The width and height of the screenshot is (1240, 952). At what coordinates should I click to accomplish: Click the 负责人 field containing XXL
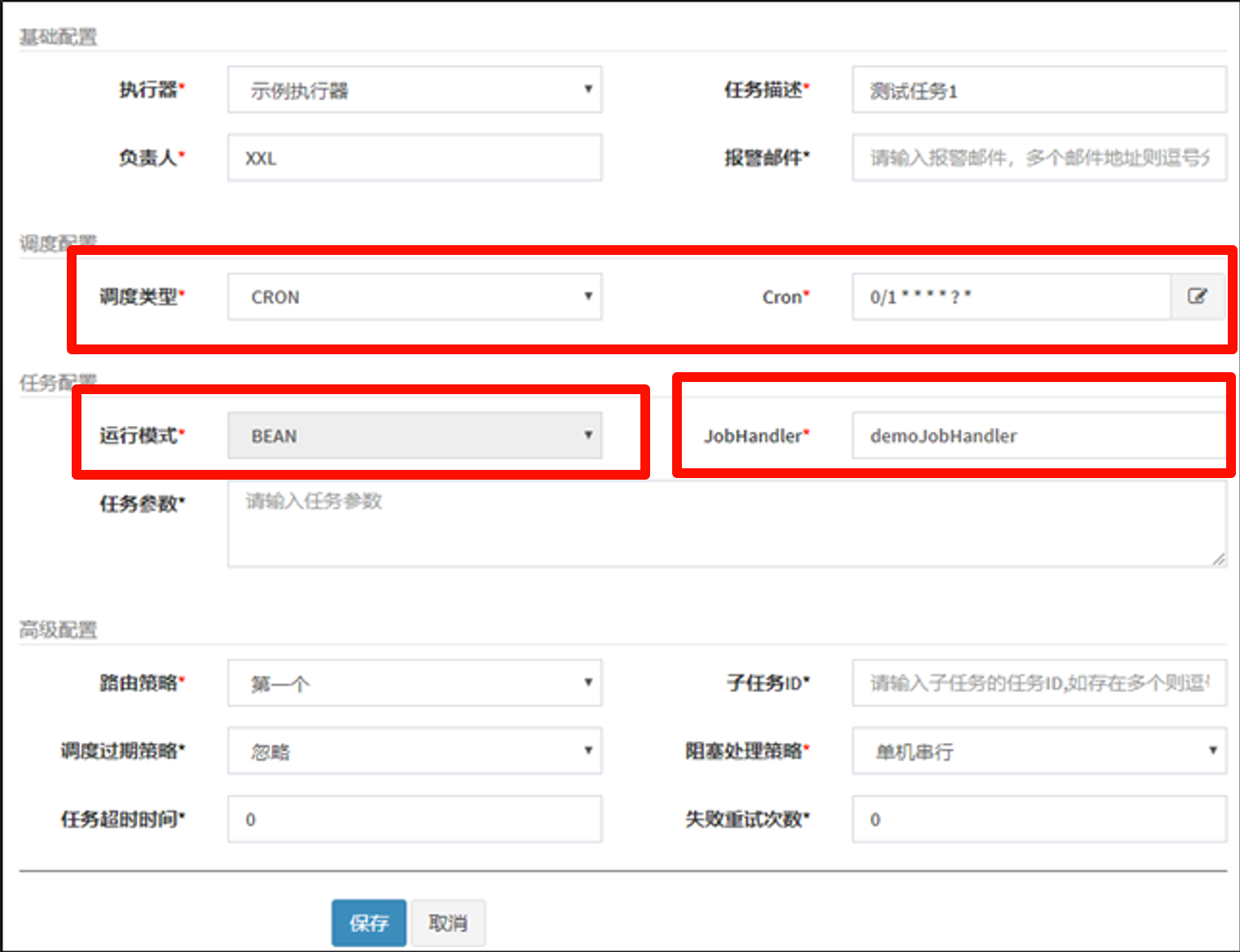pyautogui.click(x=414, y=158)
